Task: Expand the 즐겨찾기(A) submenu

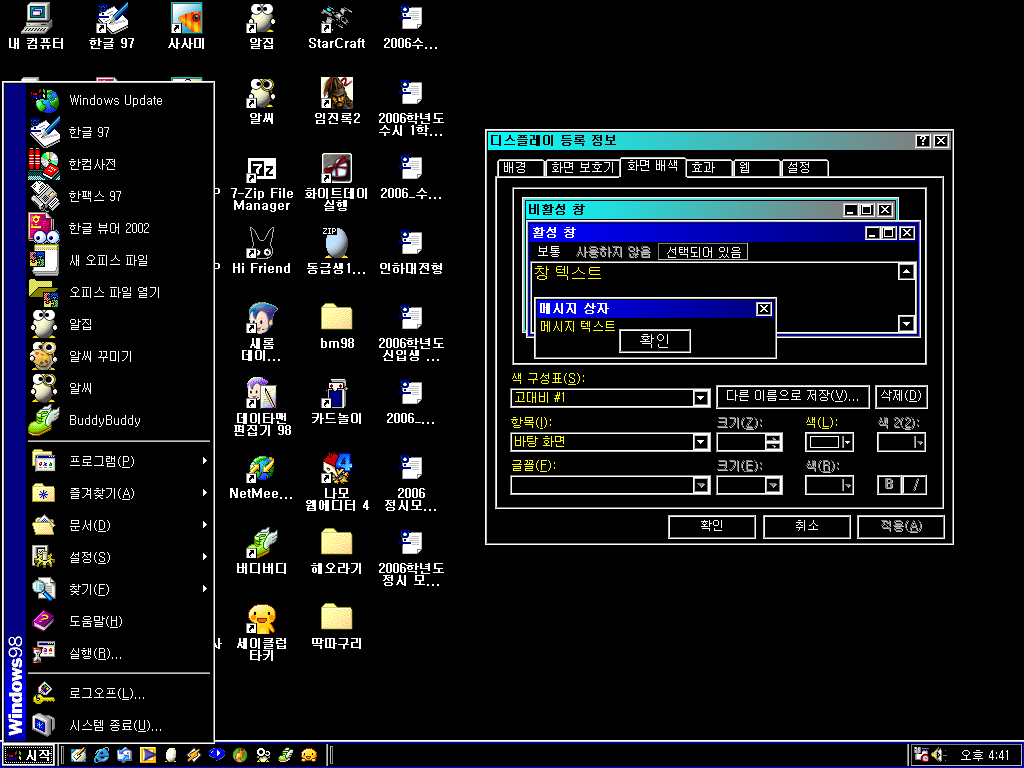Action: tap(120, 493)
